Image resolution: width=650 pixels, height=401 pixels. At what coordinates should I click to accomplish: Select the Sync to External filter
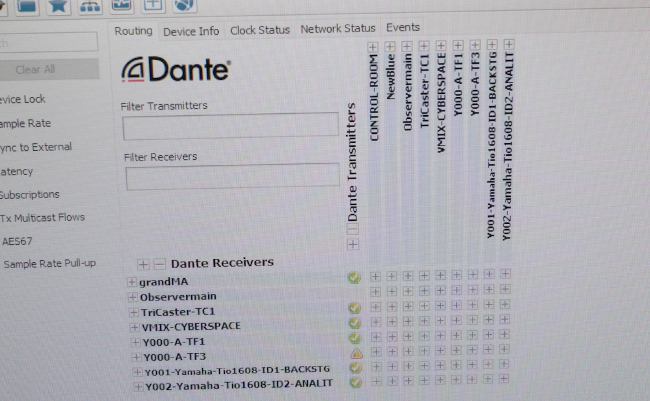tap(36, 147)
